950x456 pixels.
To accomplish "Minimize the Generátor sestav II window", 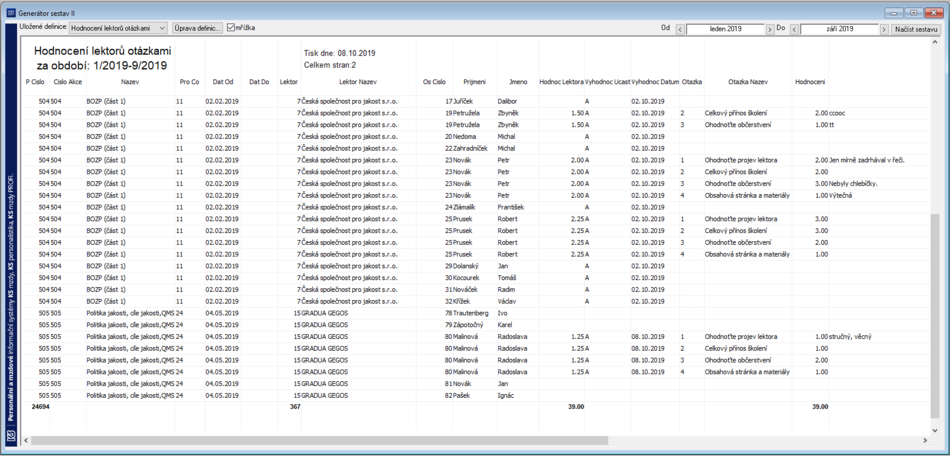I will click(895, 12).
